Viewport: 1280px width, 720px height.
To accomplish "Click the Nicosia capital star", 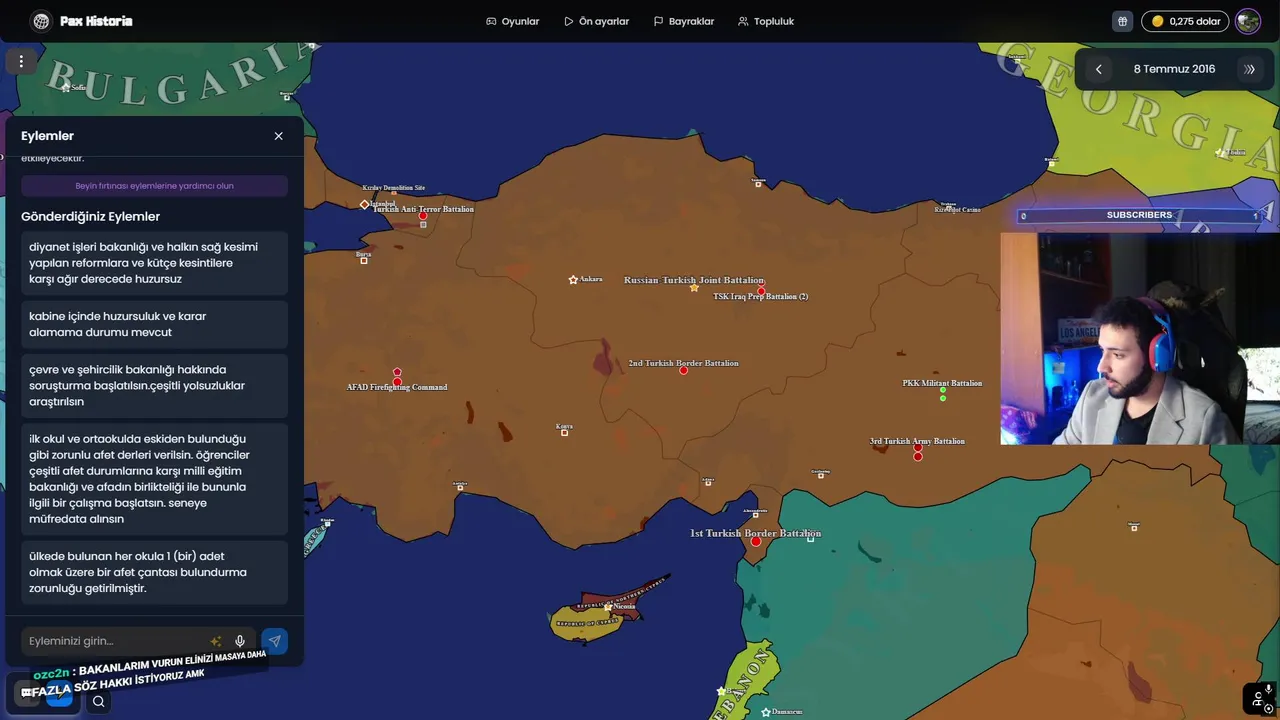I will [608, 607].
